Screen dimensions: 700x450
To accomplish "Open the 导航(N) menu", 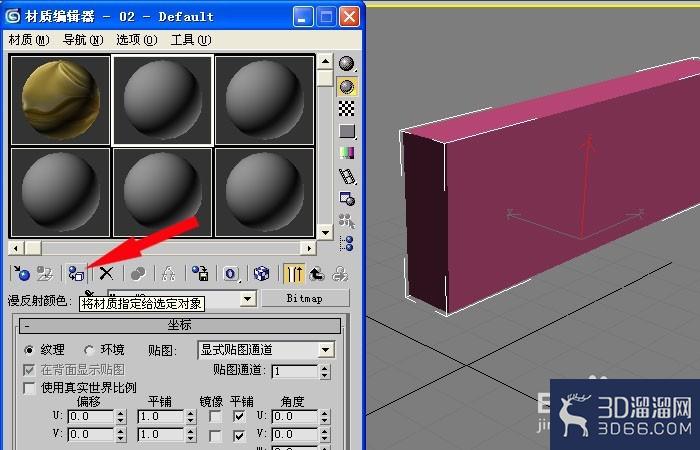I will pyautogui.click(x=83, y=40).
